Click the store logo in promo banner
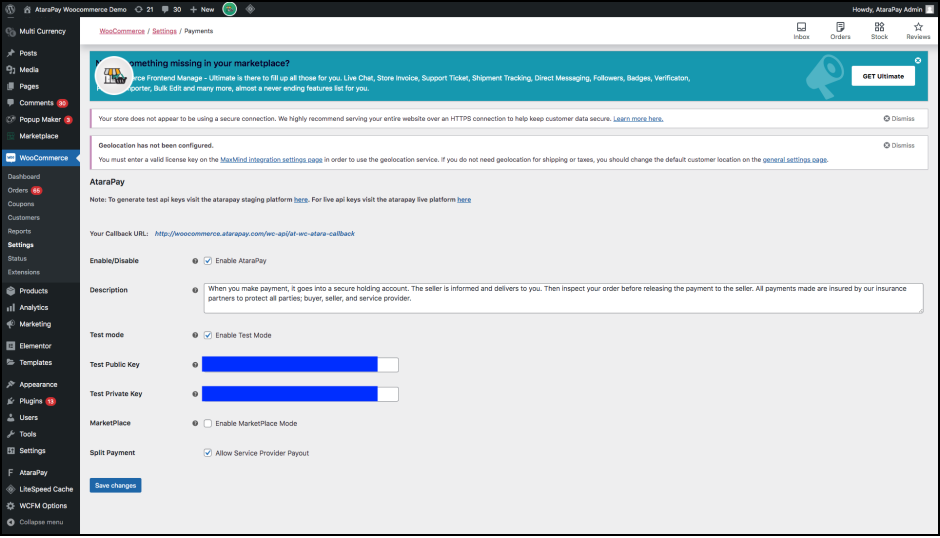 (x=114, y=76)
